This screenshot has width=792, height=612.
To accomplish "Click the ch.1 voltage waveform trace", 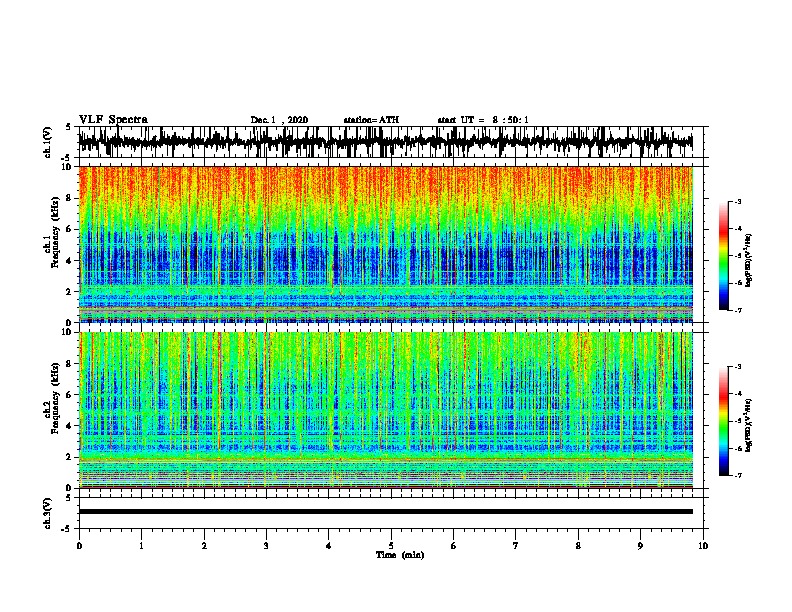I will [385, 142].
